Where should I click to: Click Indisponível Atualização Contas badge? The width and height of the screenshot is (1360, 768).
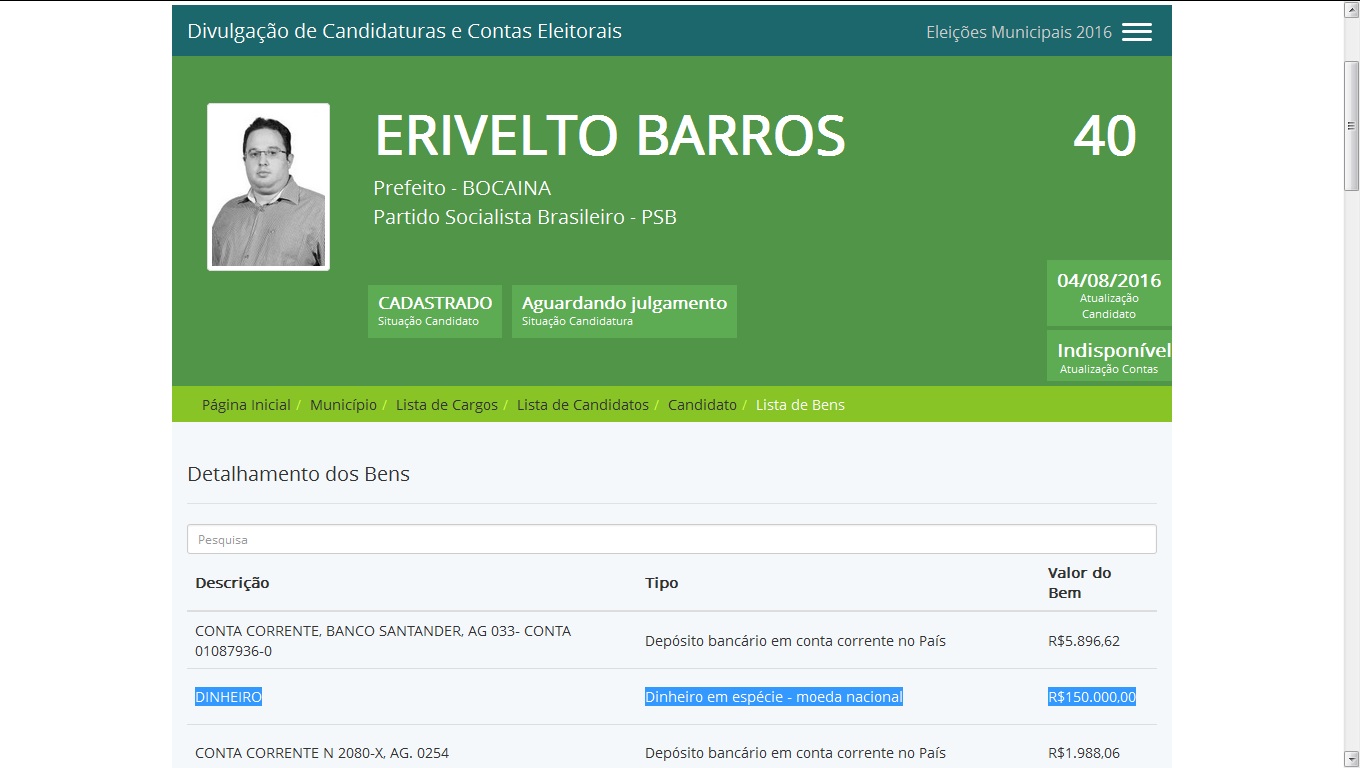1109,357
